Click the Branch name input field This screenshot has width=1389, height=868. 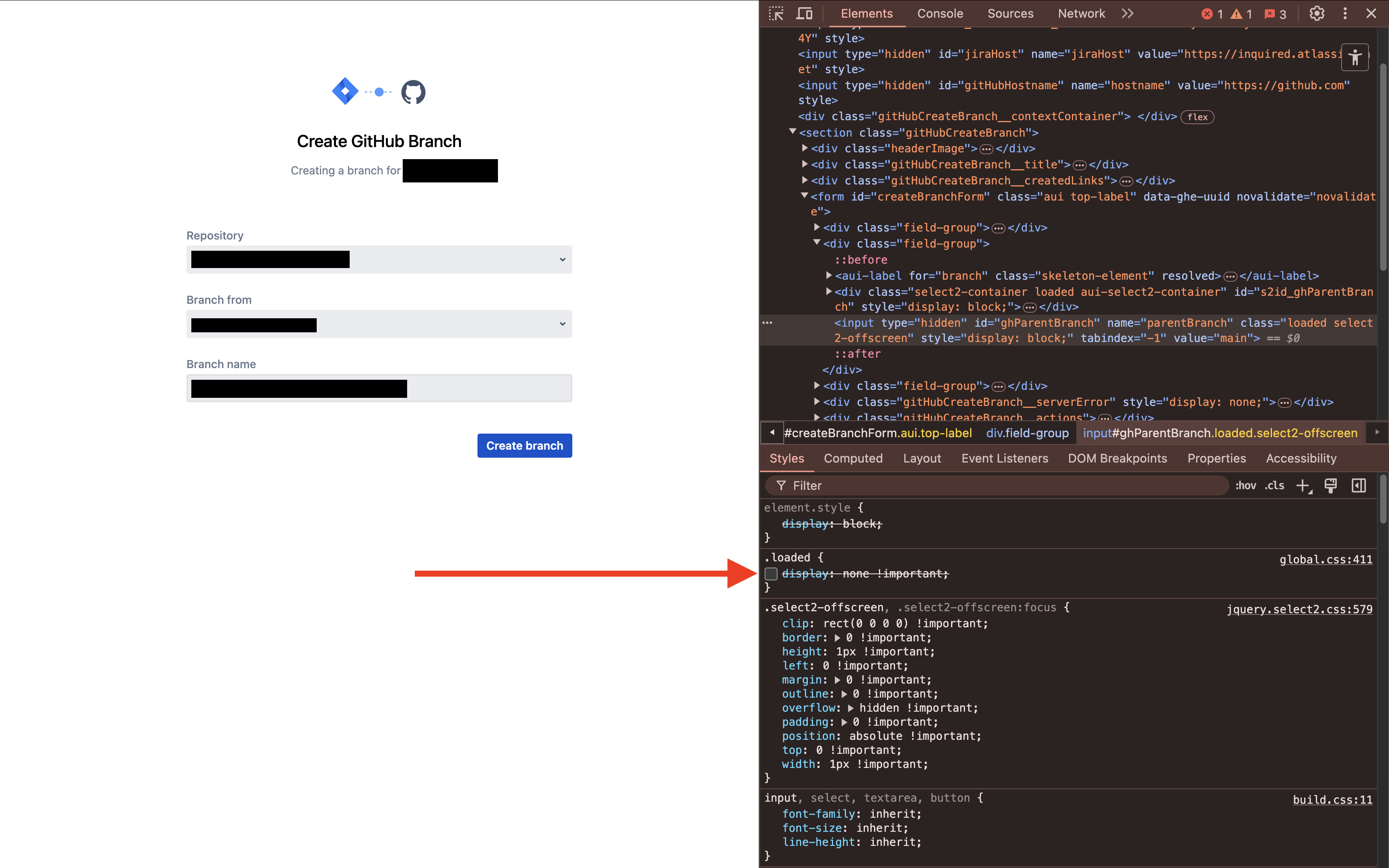[x=379, y=388]
